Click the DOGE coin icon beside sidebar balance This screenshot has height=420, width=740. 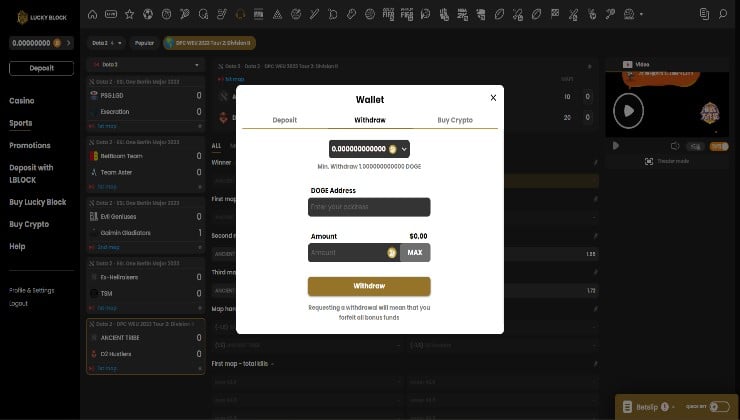(x=57, y=43)
